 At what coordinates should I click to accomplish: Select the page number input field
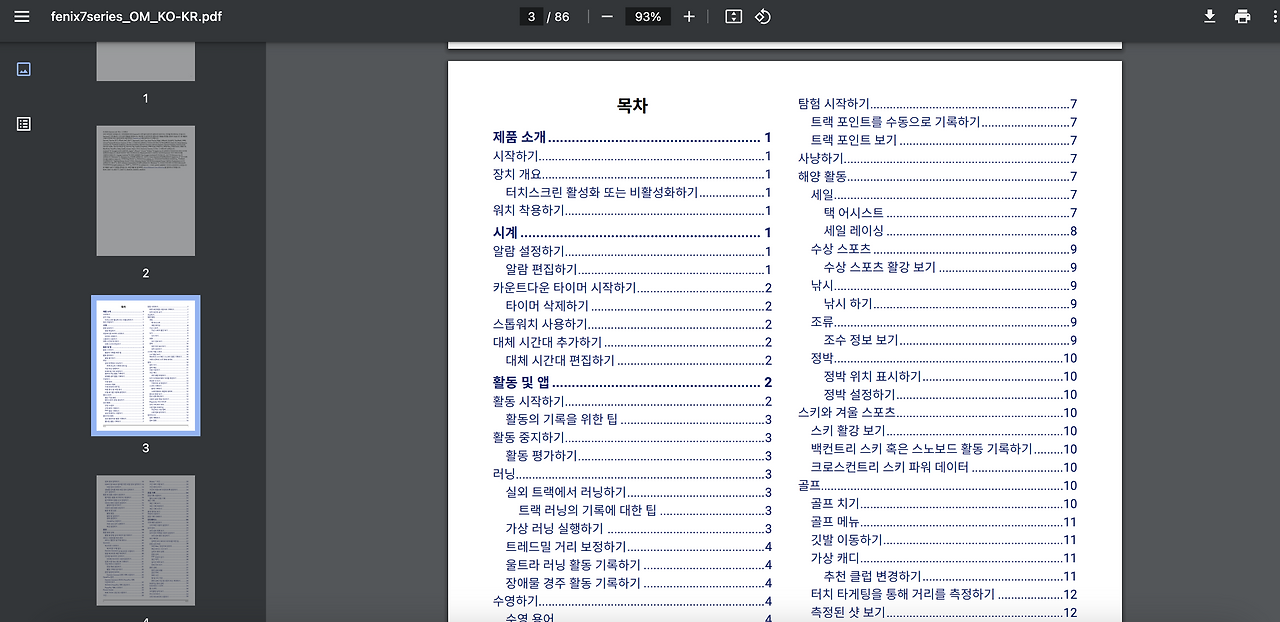[530, 16]
